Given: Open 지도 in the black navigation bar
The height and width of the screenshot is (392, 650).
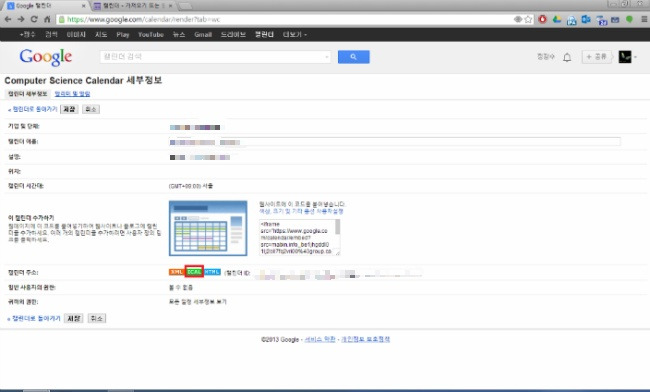Looking at the screenshot, I should point(101,34).
